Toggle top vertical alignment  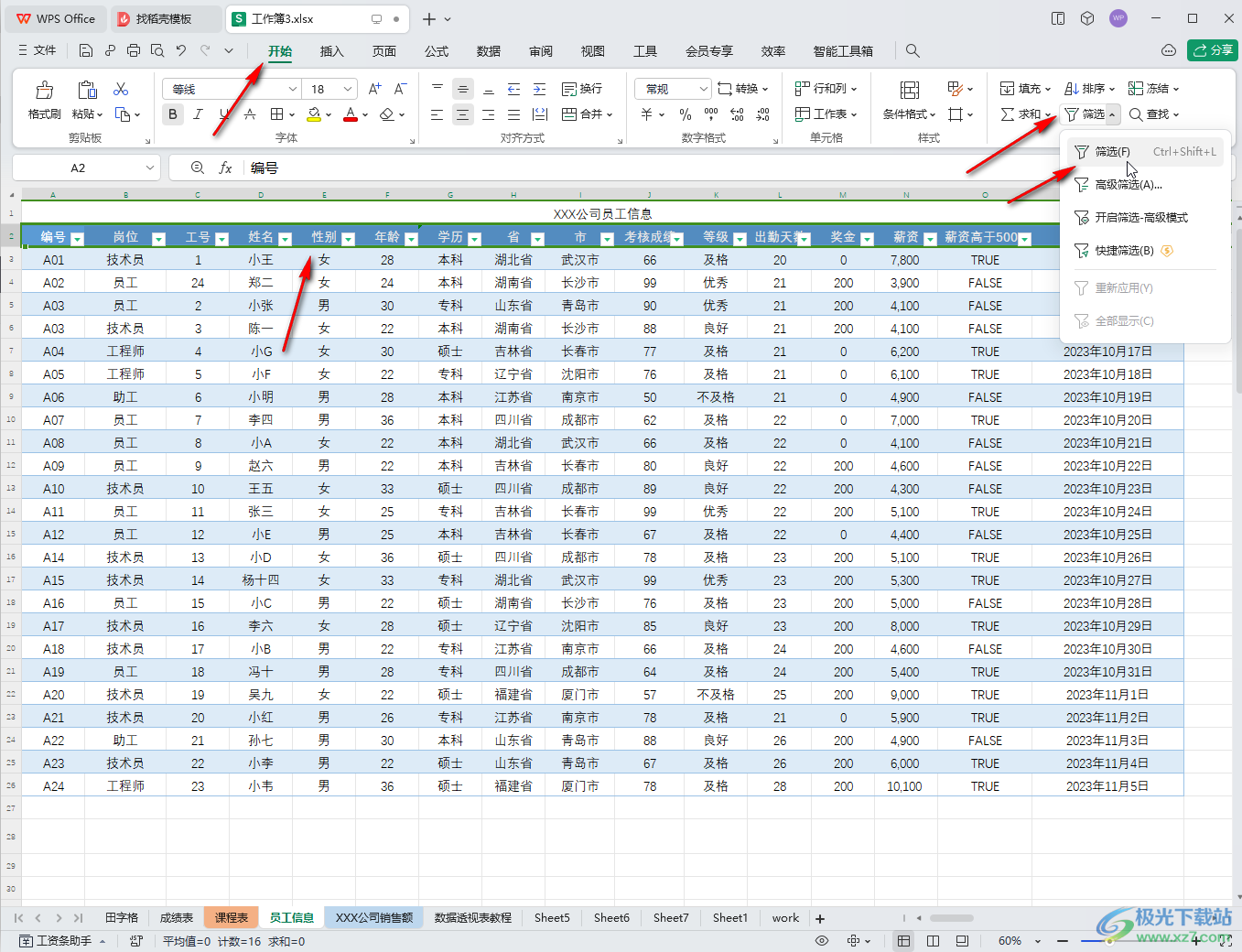click(x=437, y=89)
